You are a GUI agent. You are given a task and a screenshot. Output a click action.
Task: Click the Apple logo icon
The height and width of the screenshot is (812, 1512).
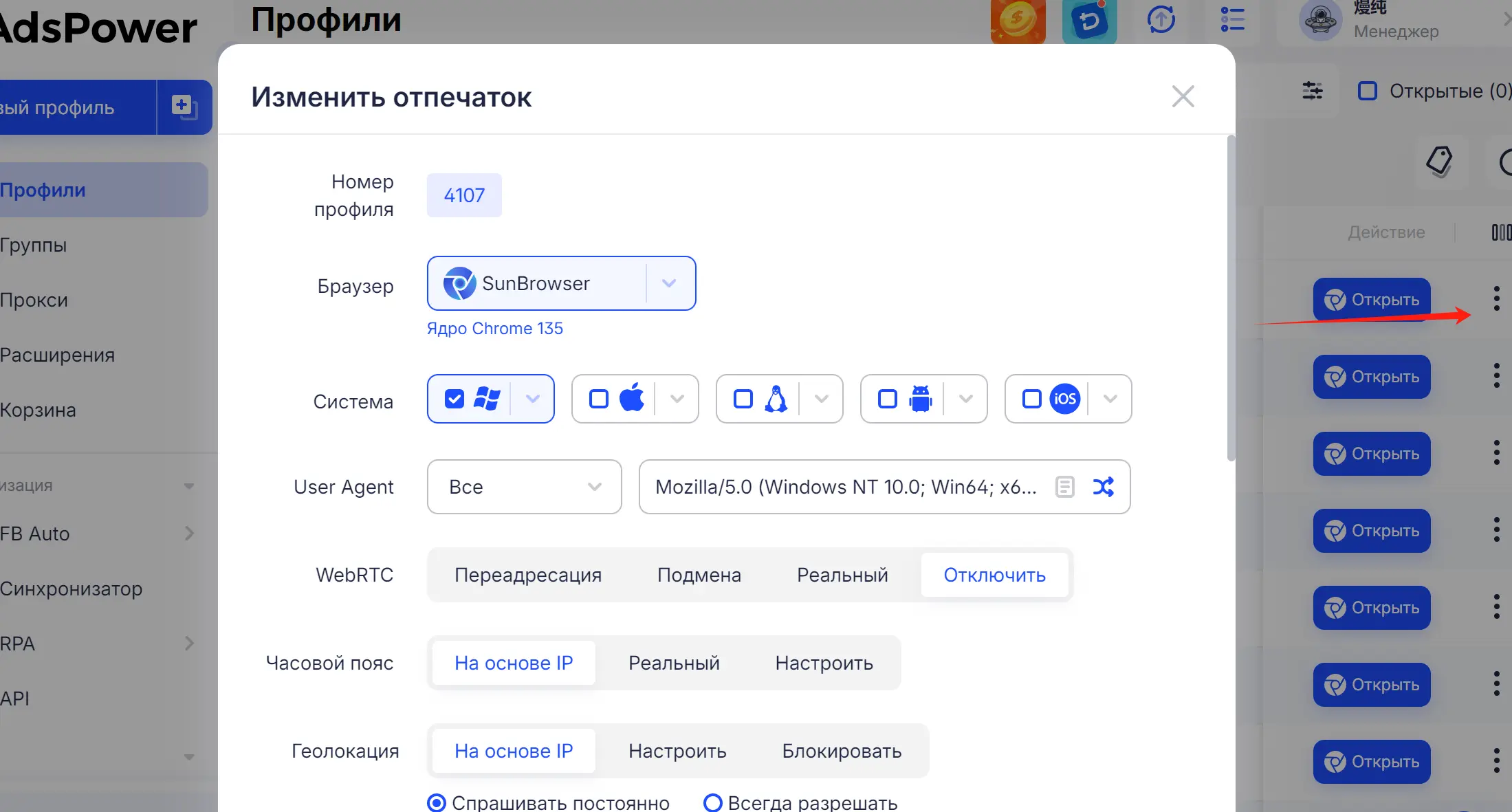[632, 397]
